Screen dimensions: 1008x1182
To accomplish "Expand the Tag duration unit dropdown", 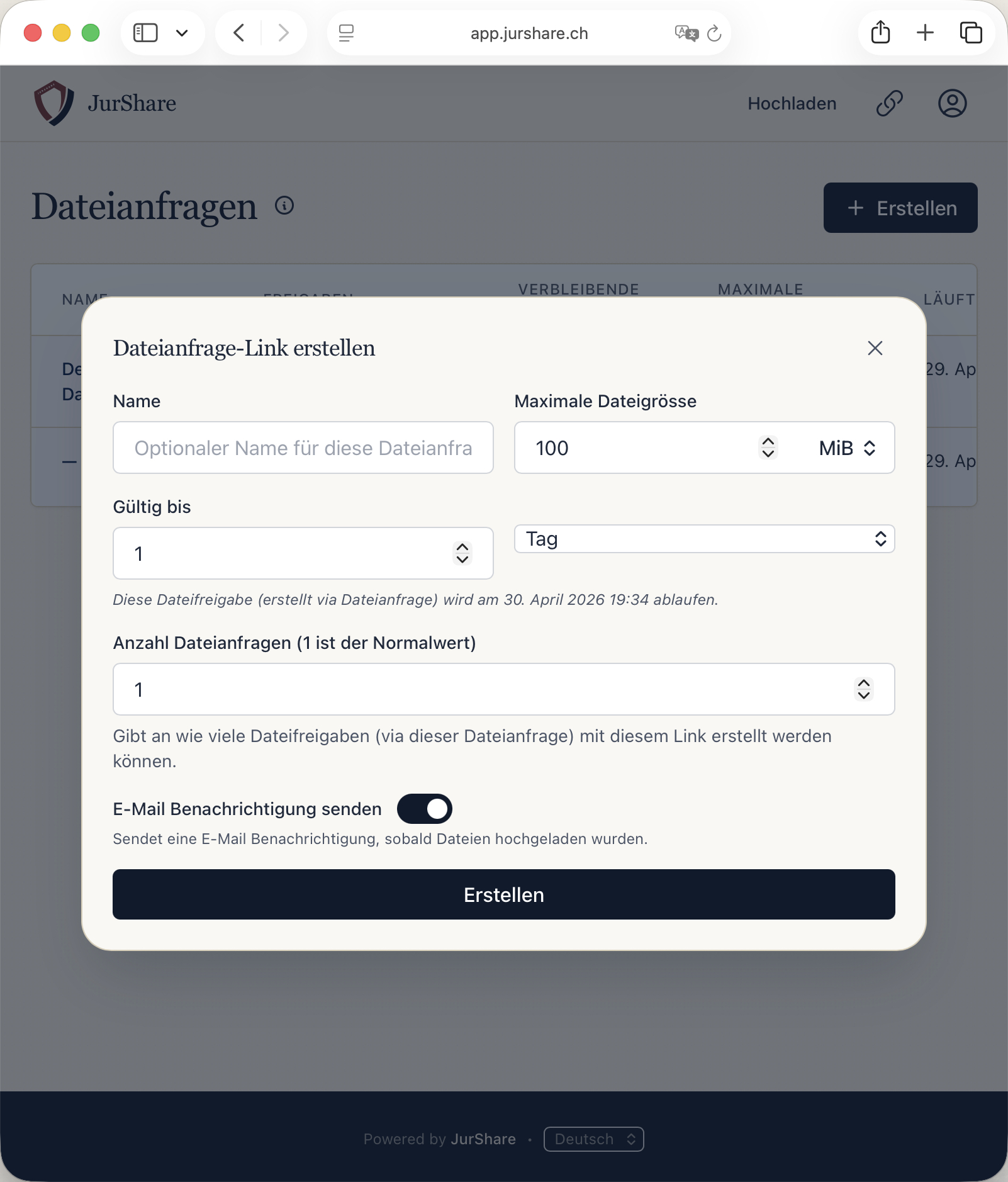I will pos(704,539).
